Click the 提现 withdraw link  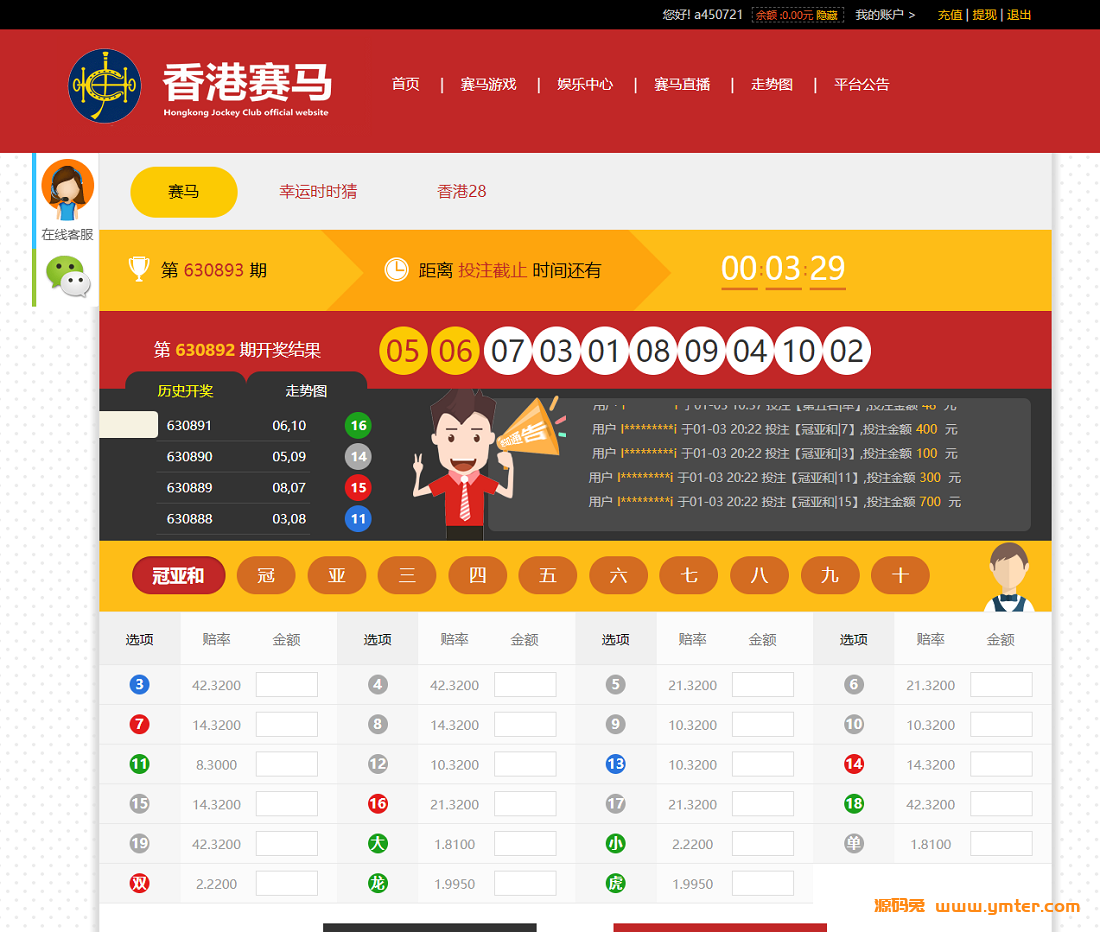click(984, 15)
